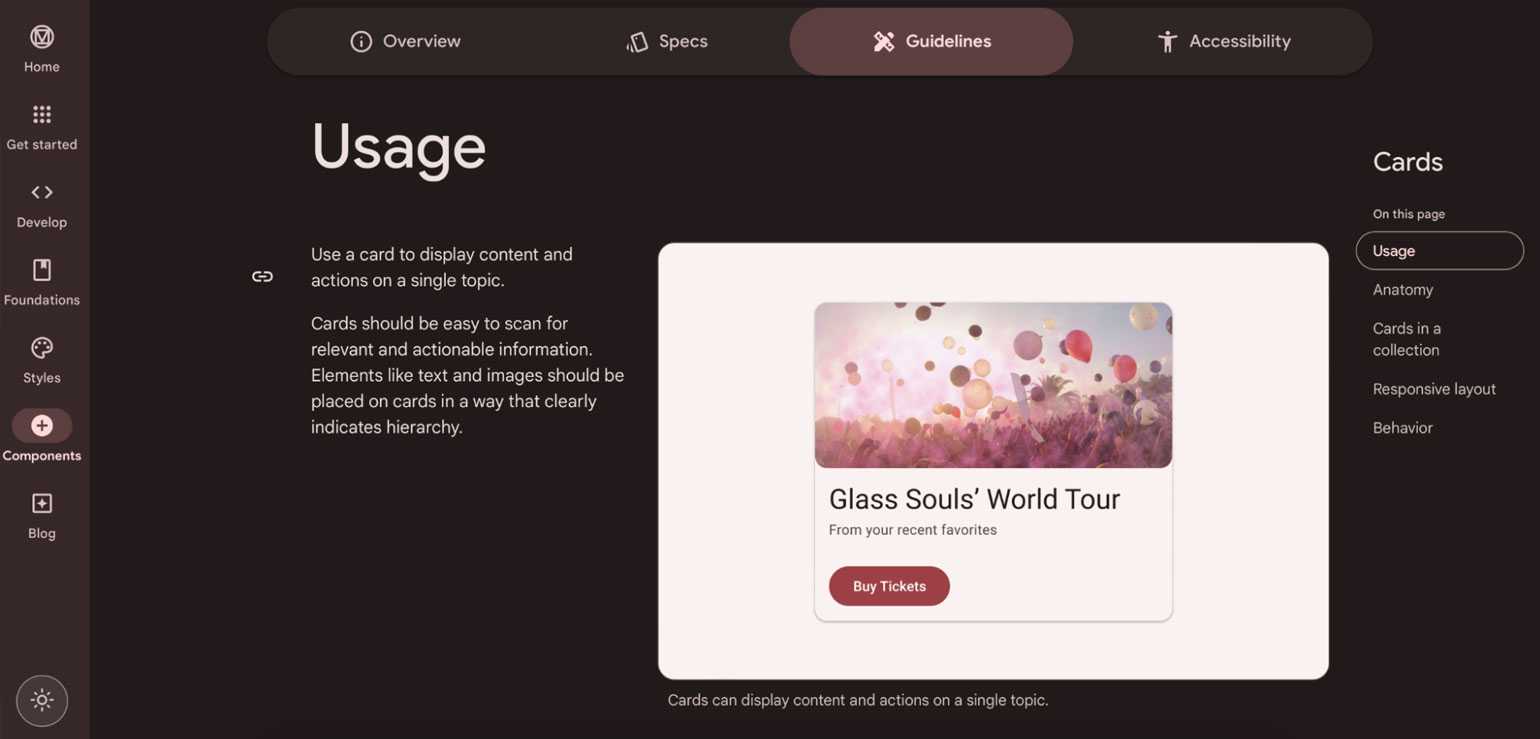Screen dimensions: 1540x739
Task: Open the Accessibility tab
Action: click(1223, 42)
